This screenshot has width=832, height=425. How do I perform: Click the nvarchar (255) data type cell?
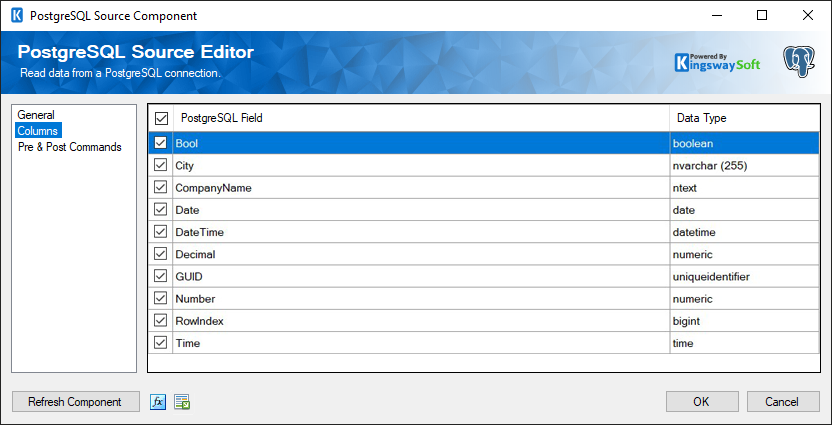pos(745,166)
